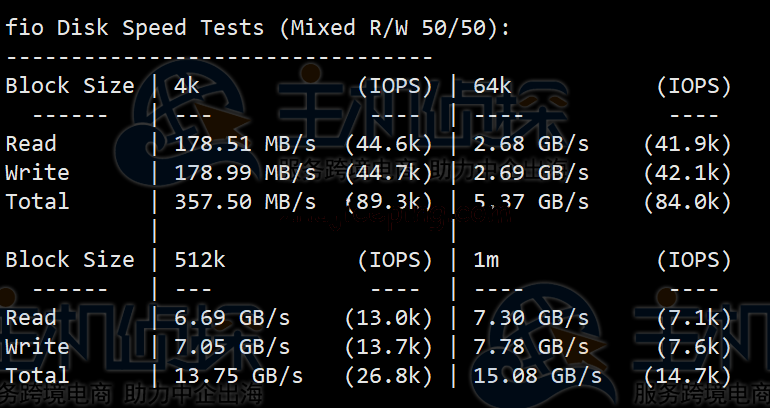Select the 6.69 GB/s read speed value

pos(232,318)
